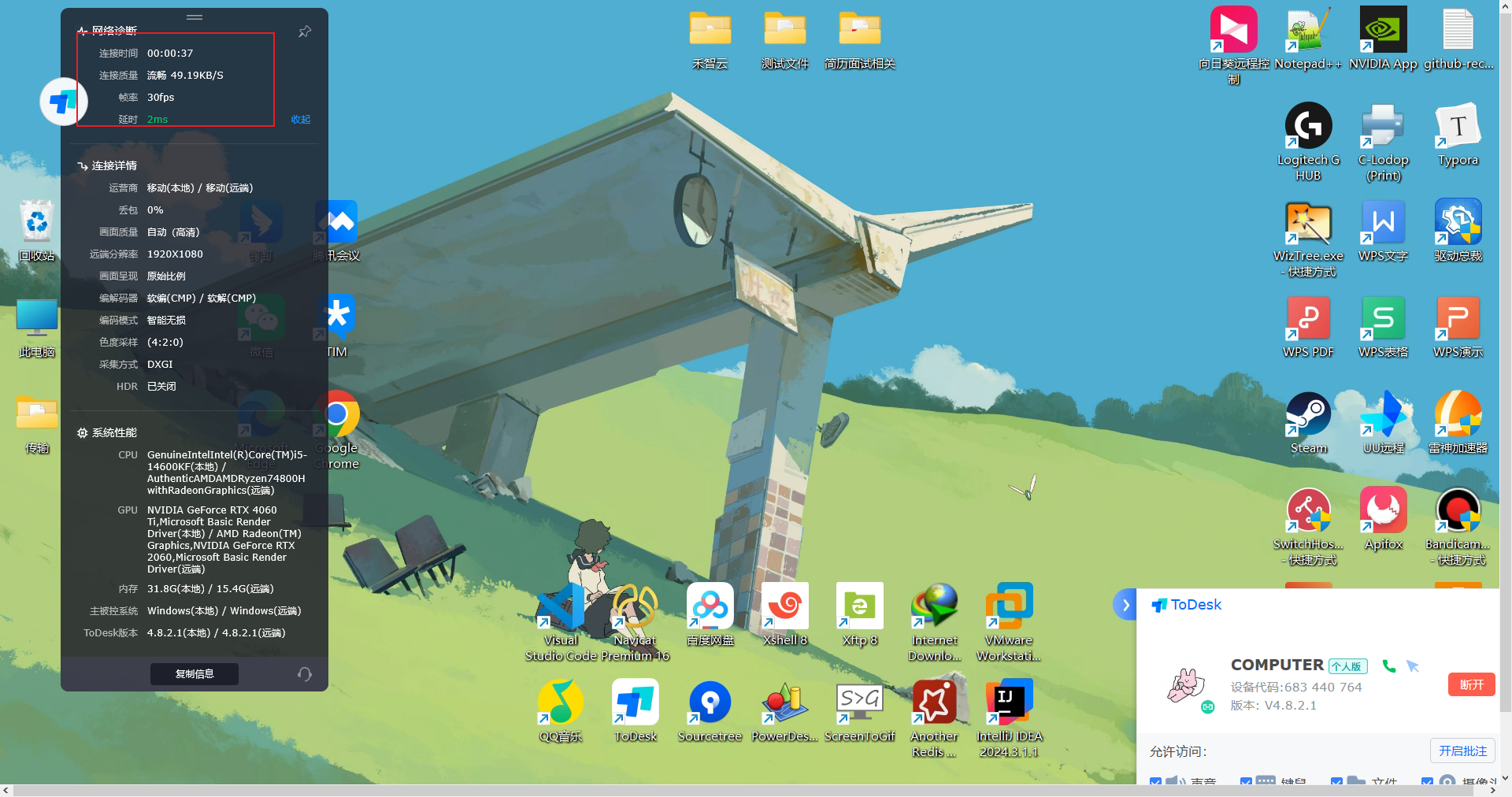Open the Xftp 8 shortcut
Image resolution: width=1512 pixels, height=797 pixels.
(859, 616)
